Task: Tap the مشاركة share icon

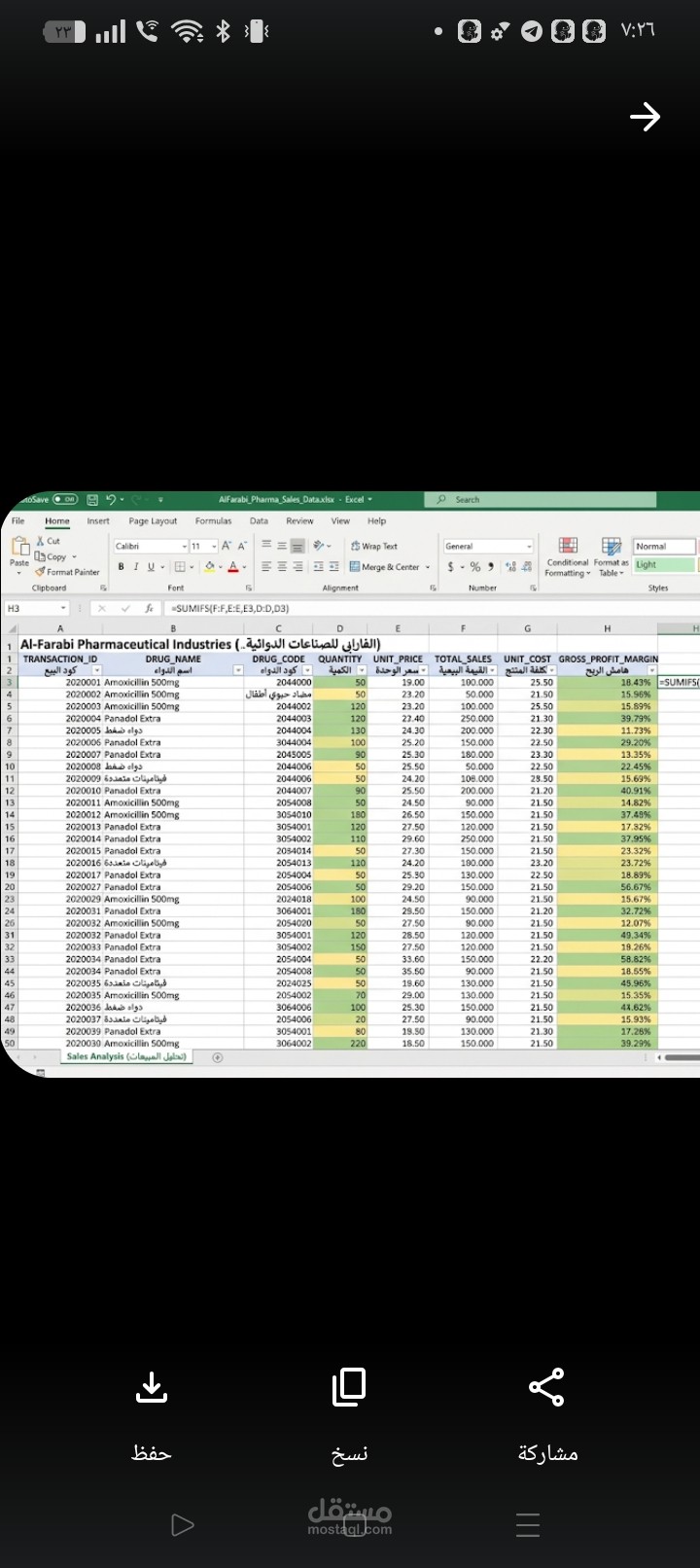Action: click(546, 1387)
